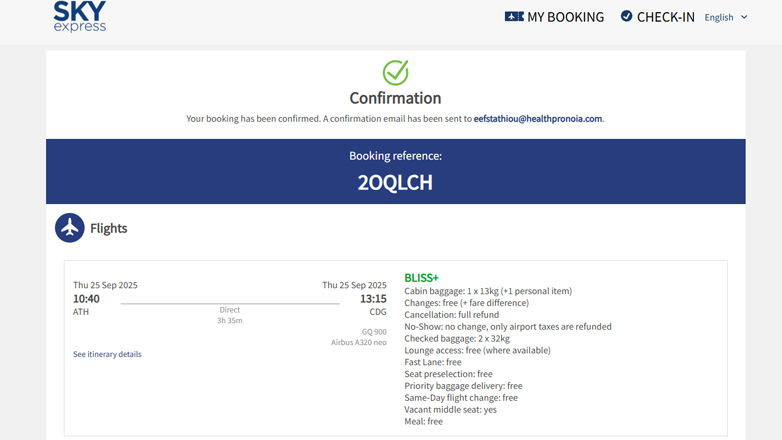Click the Direct flight duration line
The height and width of the screenshot is (440, 782).
click(x=230, y=310)
